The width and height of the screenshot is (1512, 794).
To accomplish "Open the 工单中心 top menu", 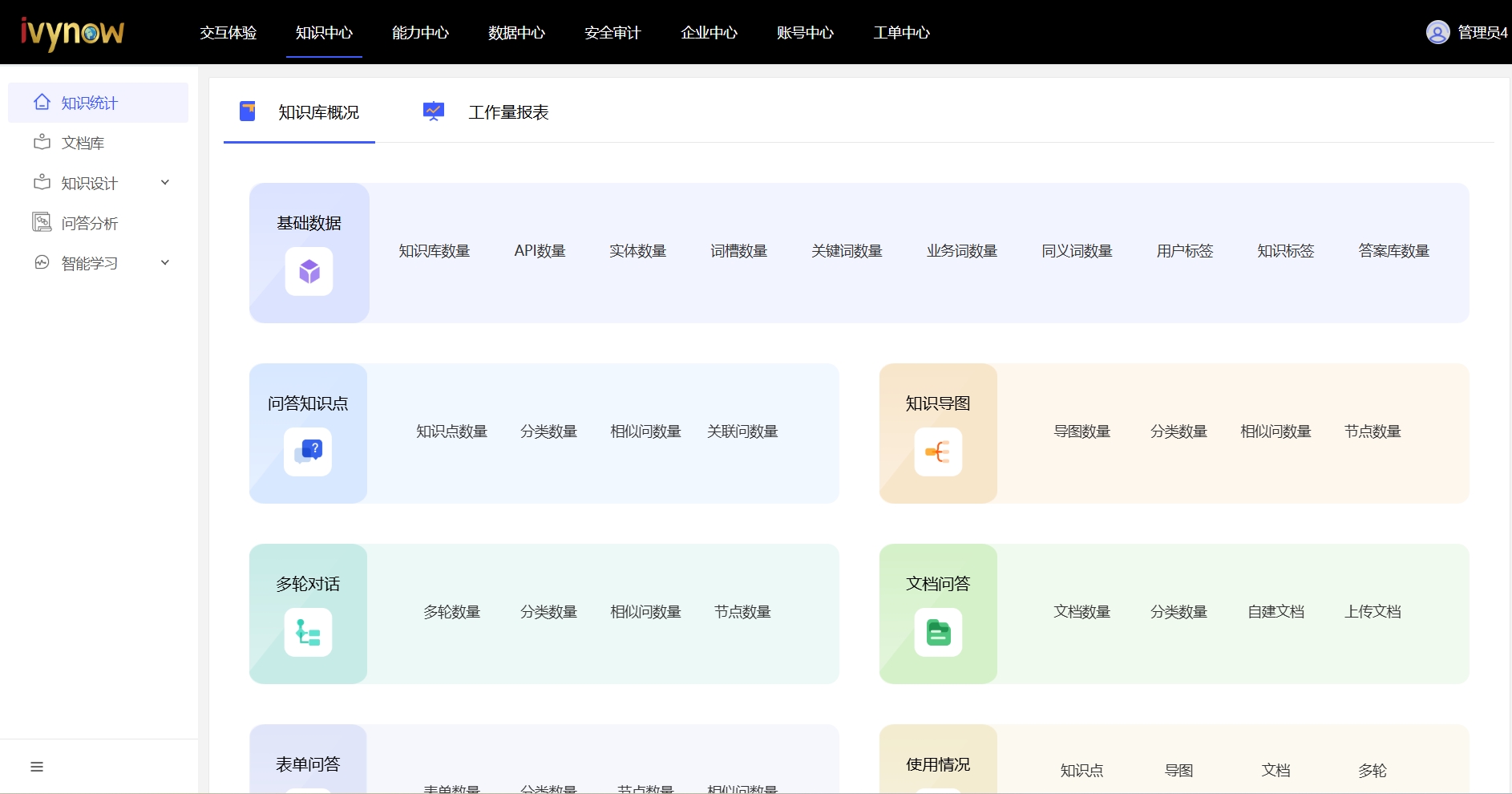I will 901,33.
